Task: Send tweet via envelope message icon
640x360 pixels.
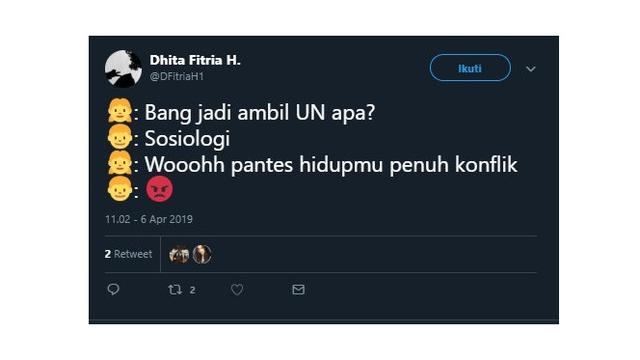Action: (298, 289)
